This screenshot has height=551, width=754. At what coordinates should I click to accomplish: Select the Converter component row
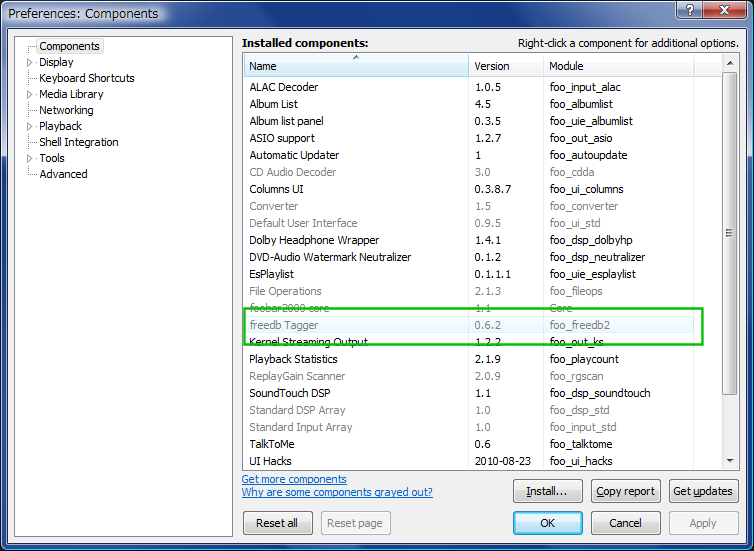point(469,206)
